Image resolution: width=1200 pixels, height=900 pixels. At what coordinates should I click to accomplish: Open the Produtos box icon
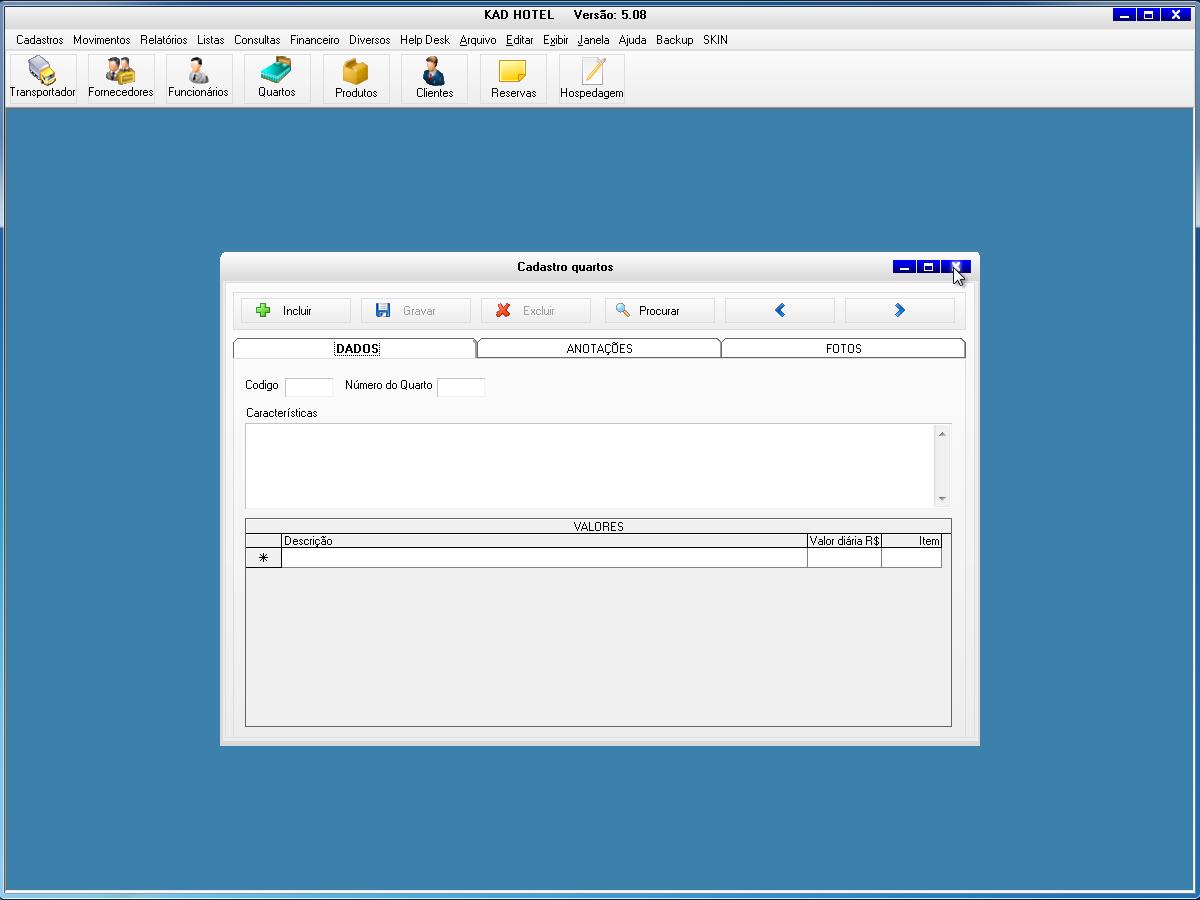click(356, 78)
